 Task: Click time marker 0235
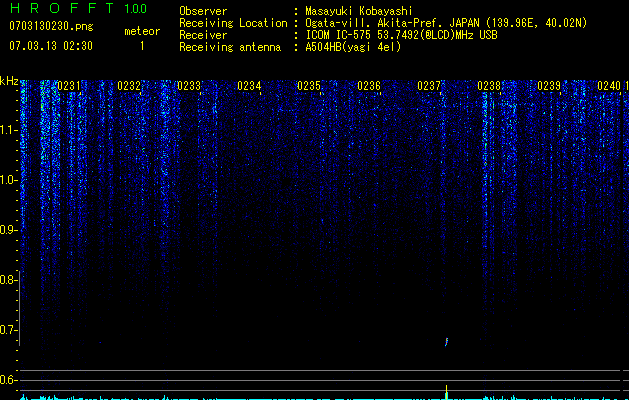click(x=309, y=86)
